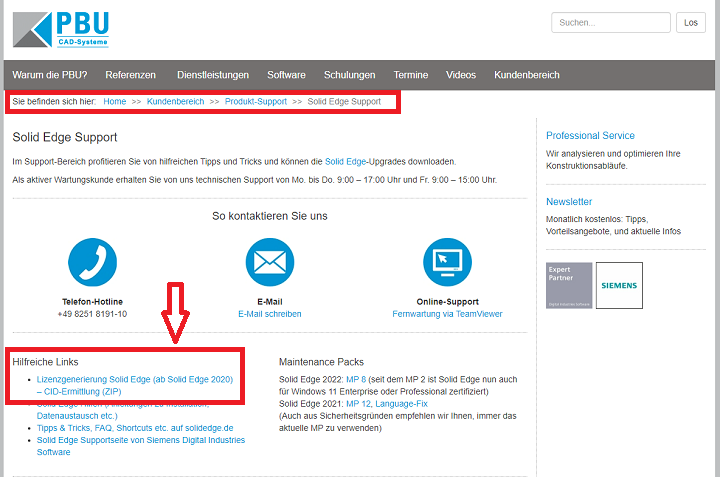Open the Language-Fix link

[x=401, y=404]
